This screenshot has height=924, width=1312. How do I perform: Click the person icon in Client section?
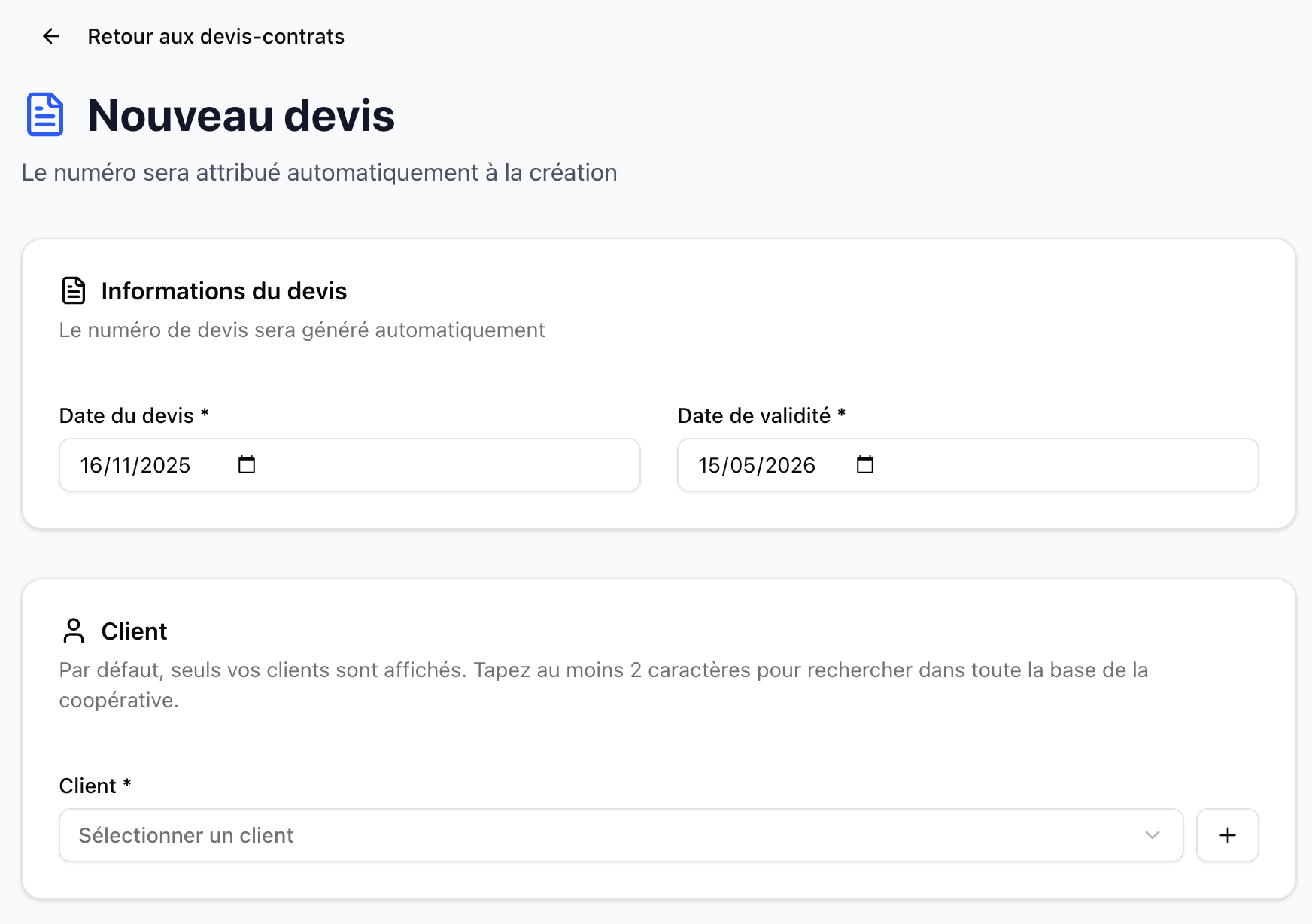click(74, 631)
